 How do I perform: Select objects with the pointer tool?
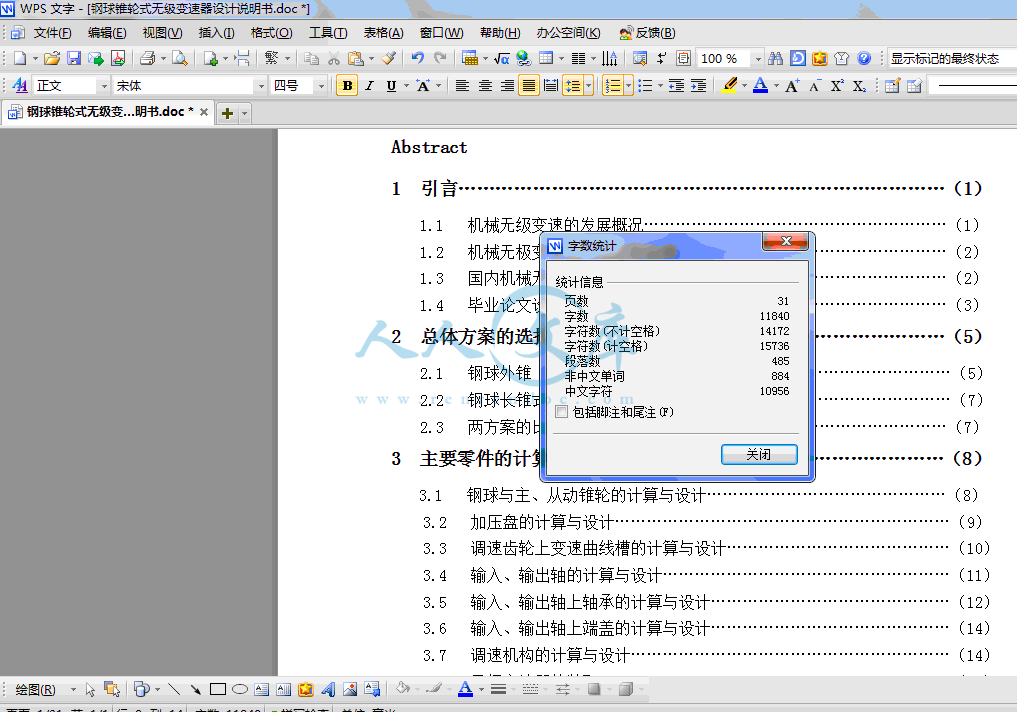click(x=90, y=689)
